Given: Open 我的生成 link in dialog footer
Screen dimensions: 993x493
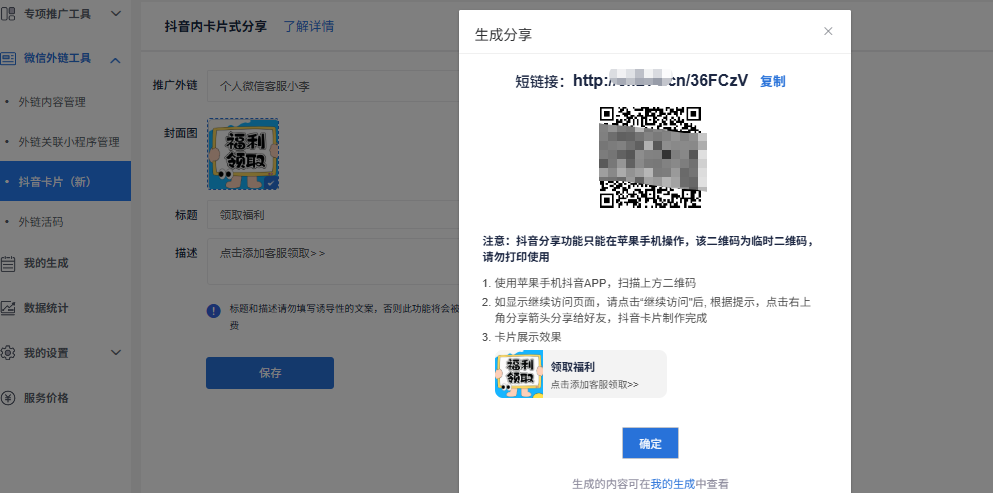Looking at the screenshot, I should [672, 484].
